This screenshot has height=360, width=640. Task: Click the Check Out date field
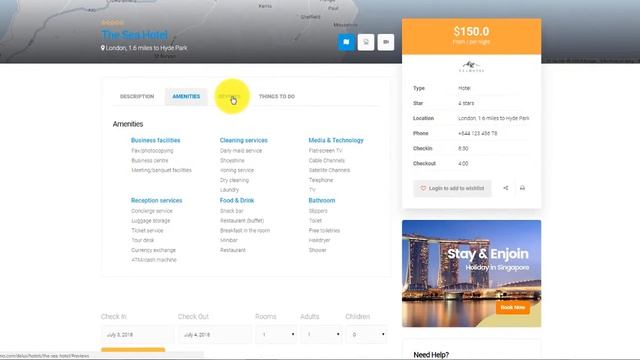(x=215, y=334)
